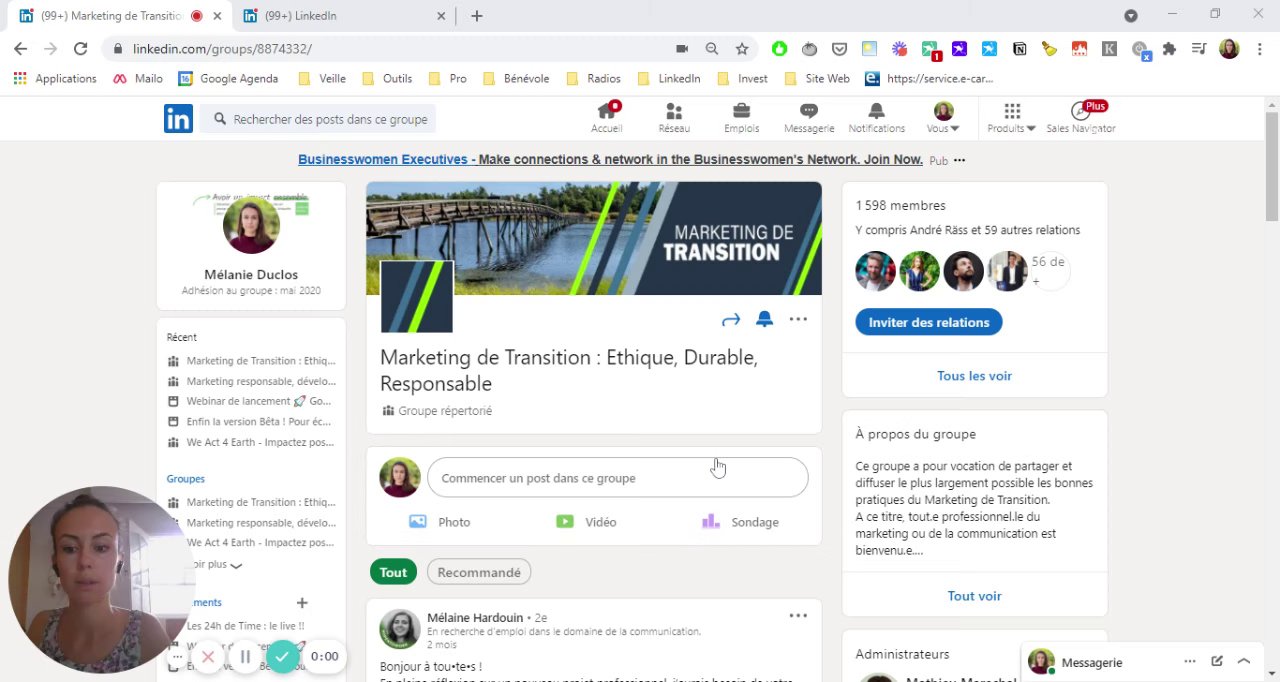Image resolution: width=1280 pixels, height=682 pixels.
Task: Open Businesswomen Executives ad link
Action: point(610,160)
